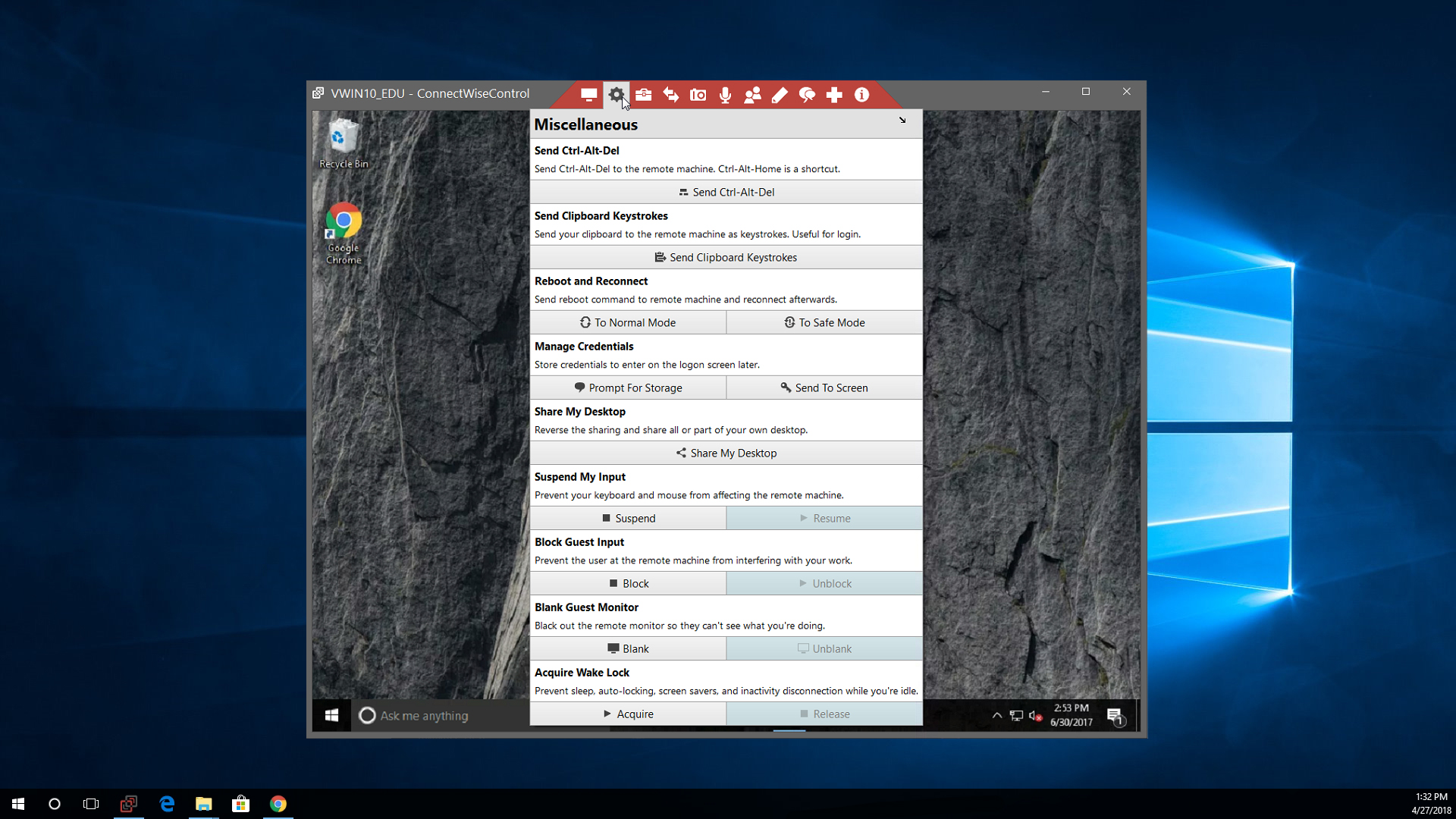The height and width of the screenshot is (819, 1456).
Task: Open the monitor view toolbar icon
Action: tap(588, 95)
